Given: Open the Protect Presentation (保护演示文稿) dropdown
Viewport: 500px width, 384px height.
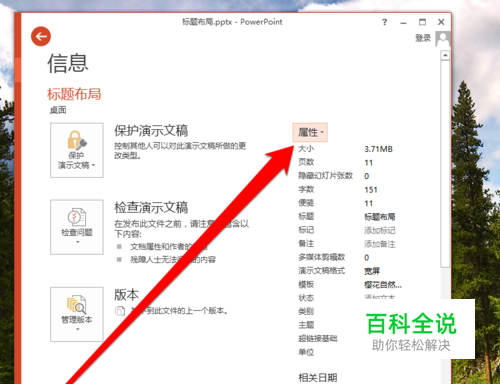Looking at the screenshot, I should click(x=77, y=150).
